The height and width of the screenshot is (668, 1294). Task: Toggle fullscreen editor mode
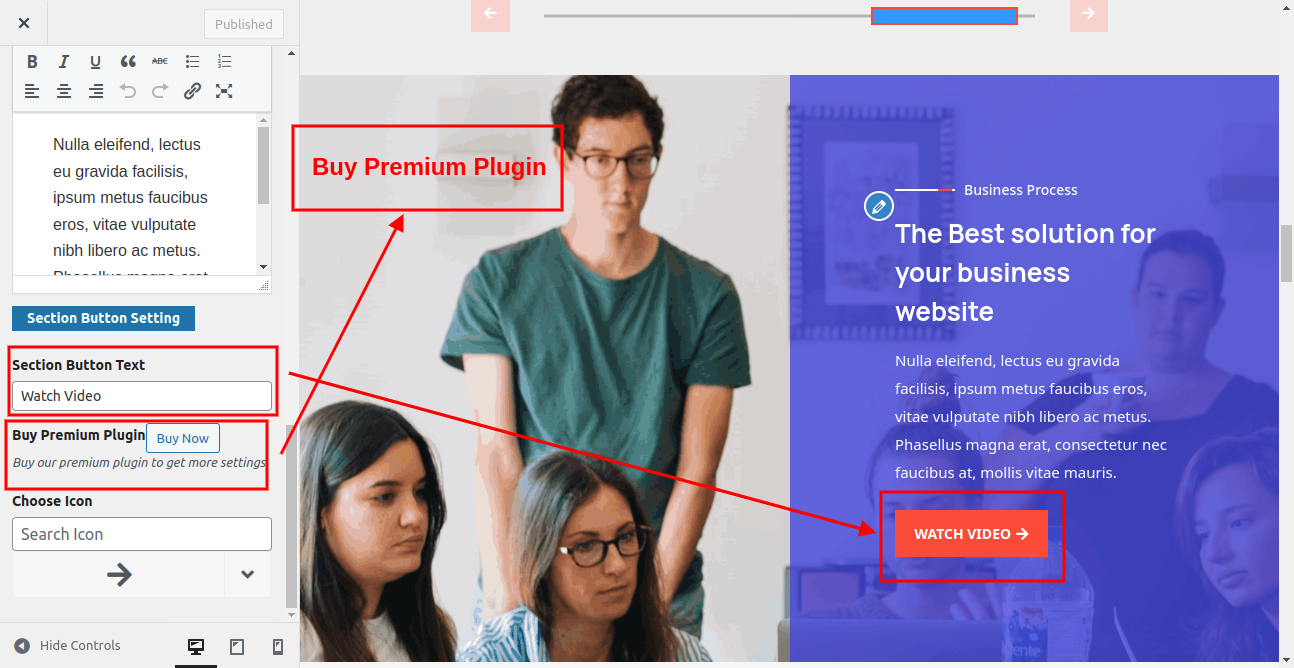pyautogui.click(x=224, y=91)
